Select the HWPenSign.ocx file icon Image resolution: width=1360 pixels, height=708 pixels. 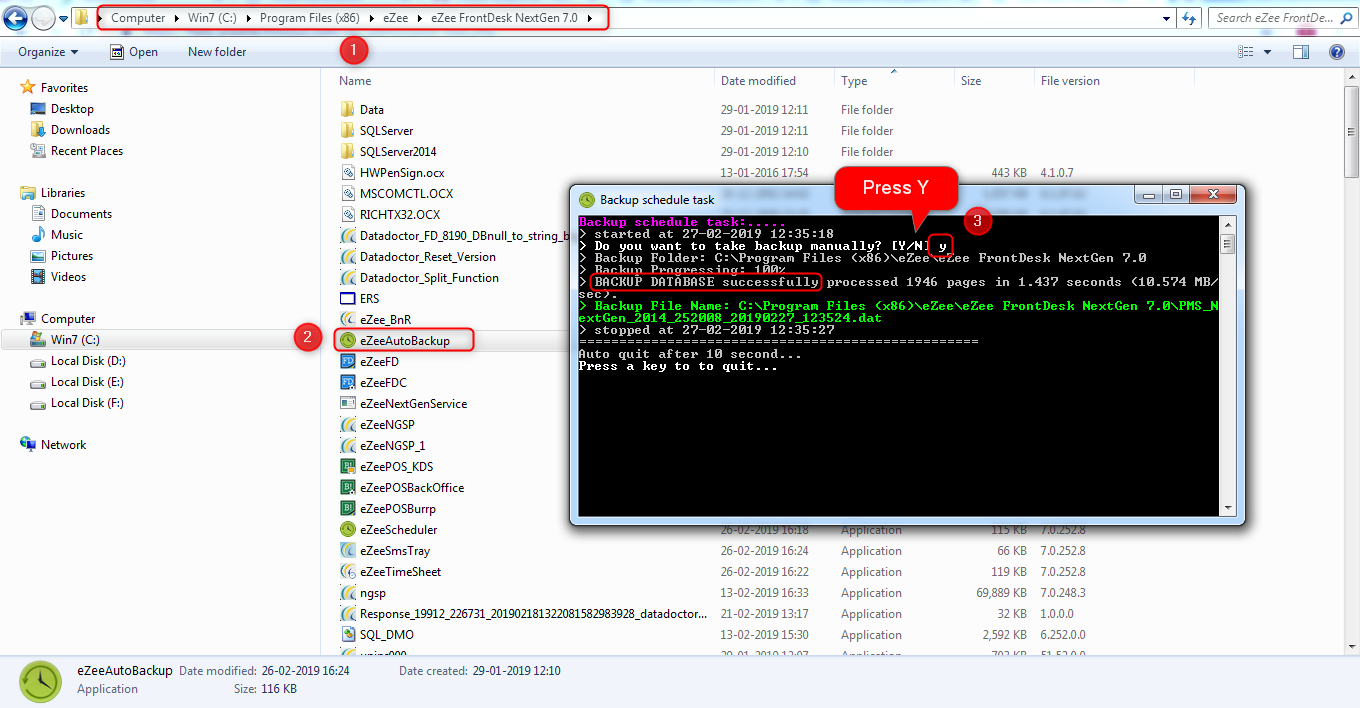point(348,173)
